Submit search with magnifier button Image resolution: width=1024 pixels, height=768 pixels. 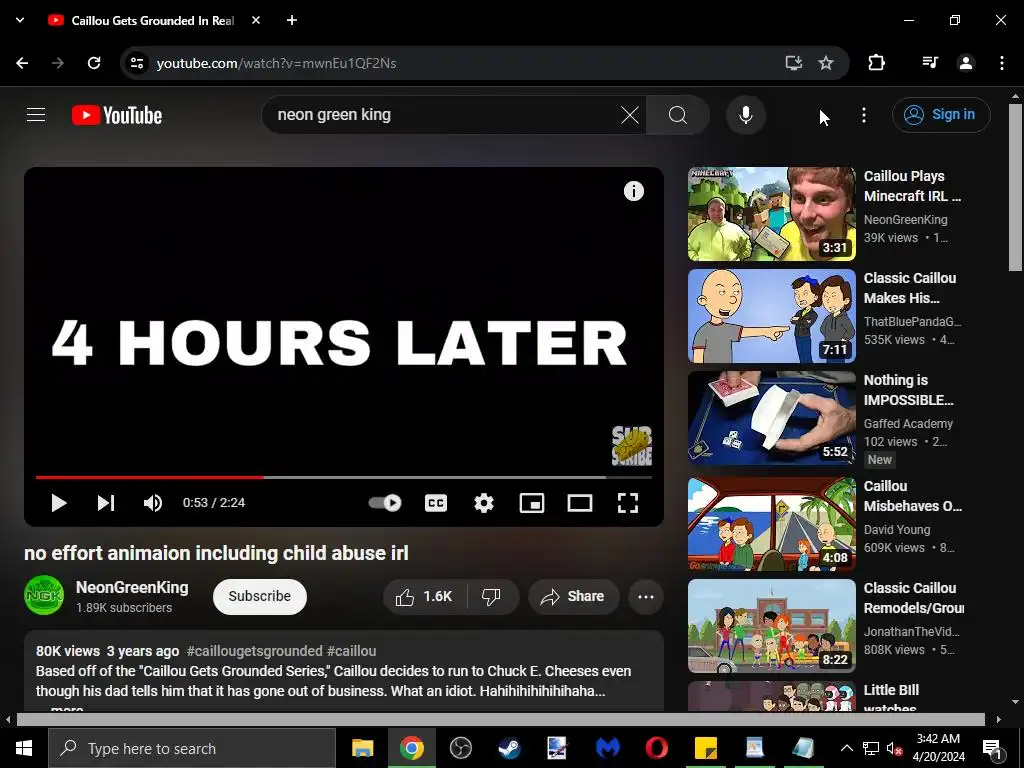point(678,115)
